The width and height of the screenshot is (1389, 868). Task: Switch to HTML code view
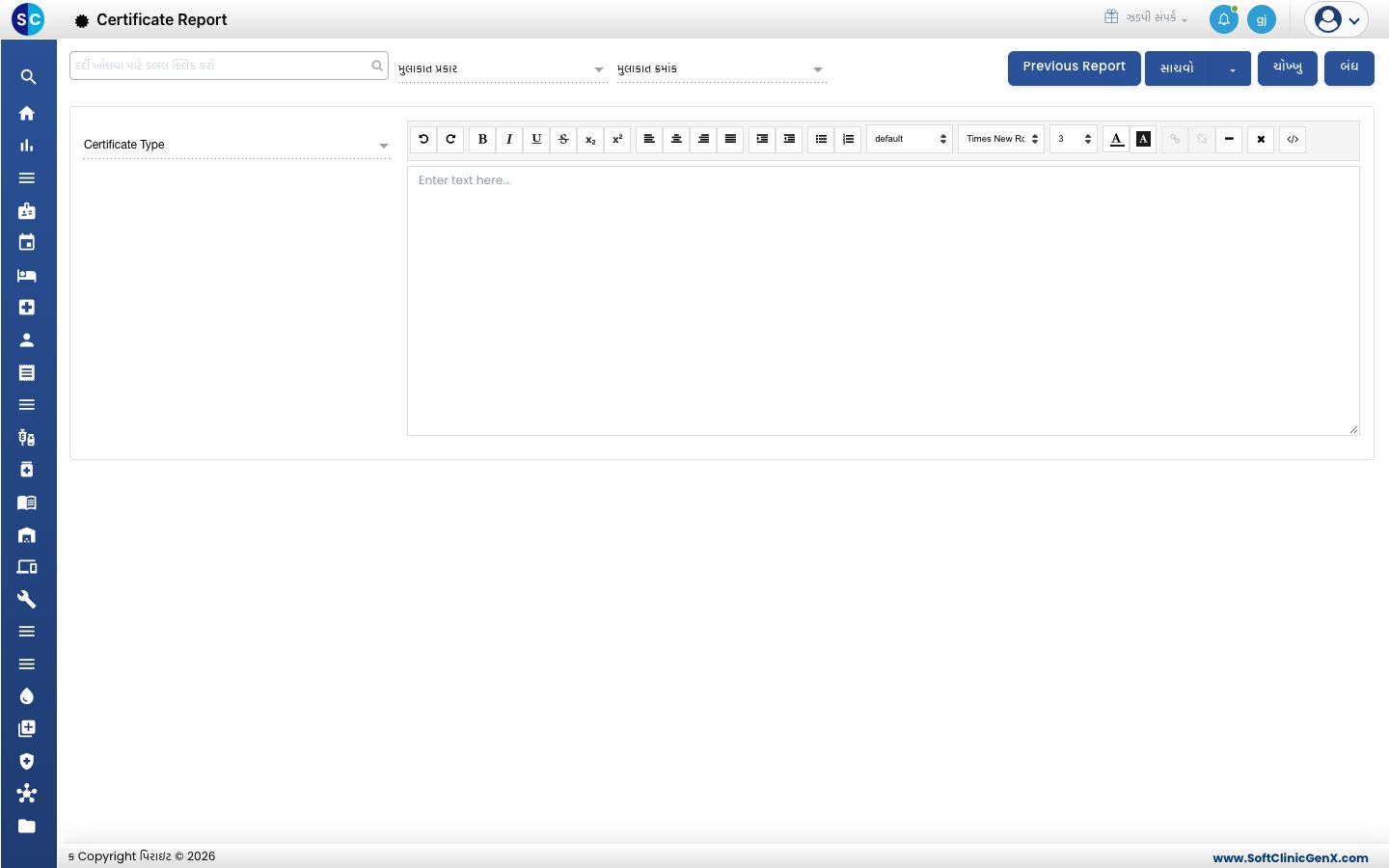pyautogui.click(x=1293, y=139)
